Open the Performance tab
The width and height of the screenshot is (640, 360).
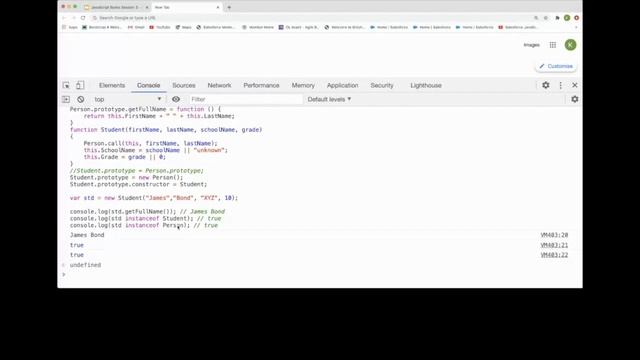(x=261, y=85)
